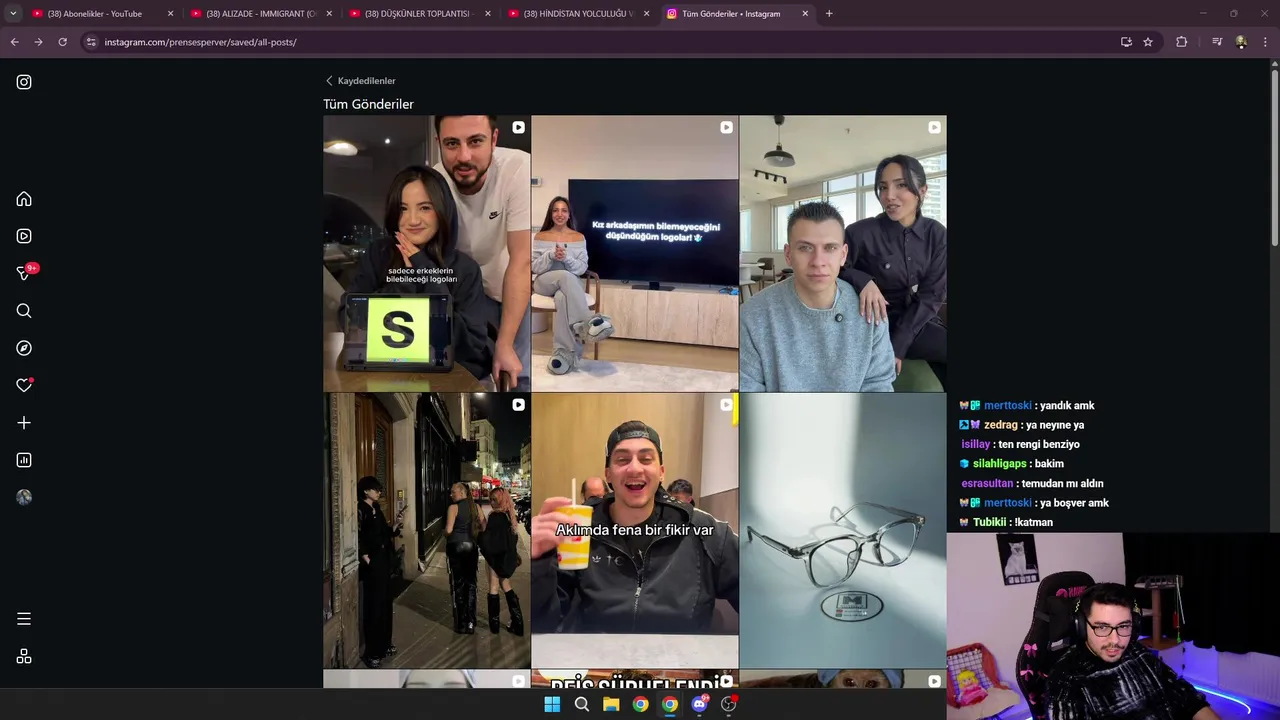Open File Explorer from taskbar
The height and width of the screenshot is (720, 1280).
coord(611,704)
